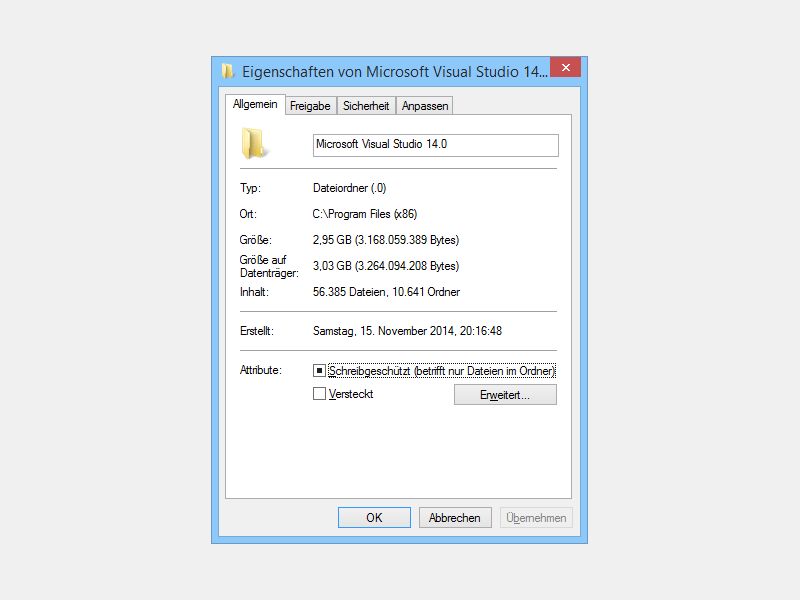
Task: Cancel with the Abbrechen button
Action: tap(455, 517)
